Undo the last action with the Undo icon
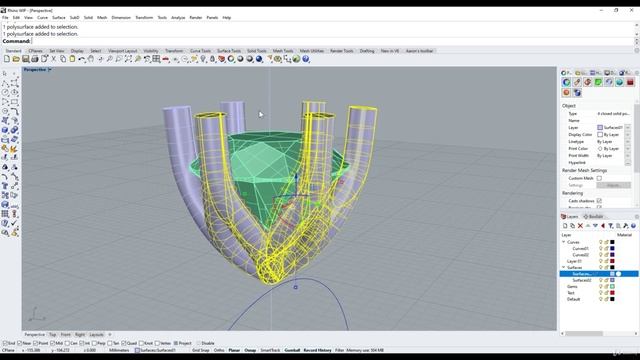The height and width of the screenshot is (360, 640). click(82, 59)
